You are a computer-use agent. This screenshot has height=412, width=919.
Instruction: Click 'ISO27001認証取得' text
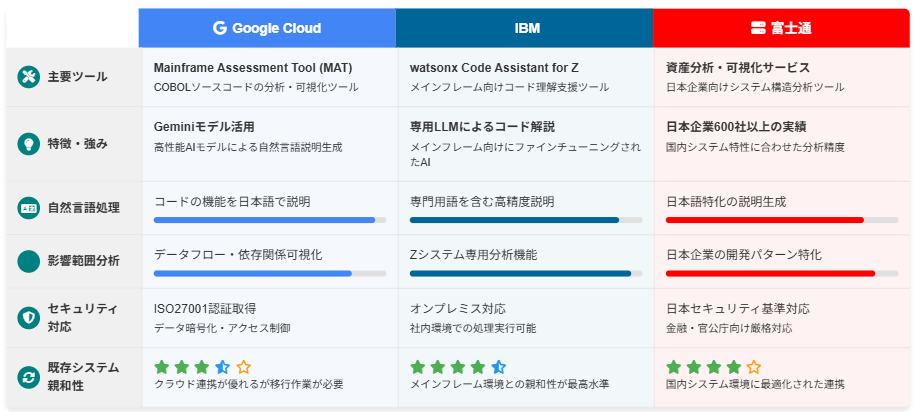pyautogui.click(x=205, y=309)
